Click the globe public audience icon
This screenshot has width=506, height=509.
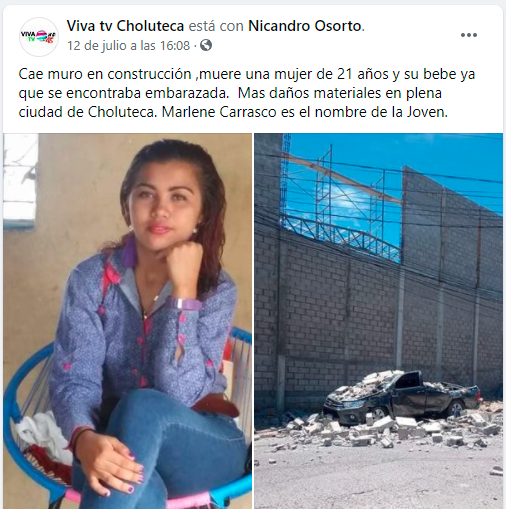pos(206,45)
